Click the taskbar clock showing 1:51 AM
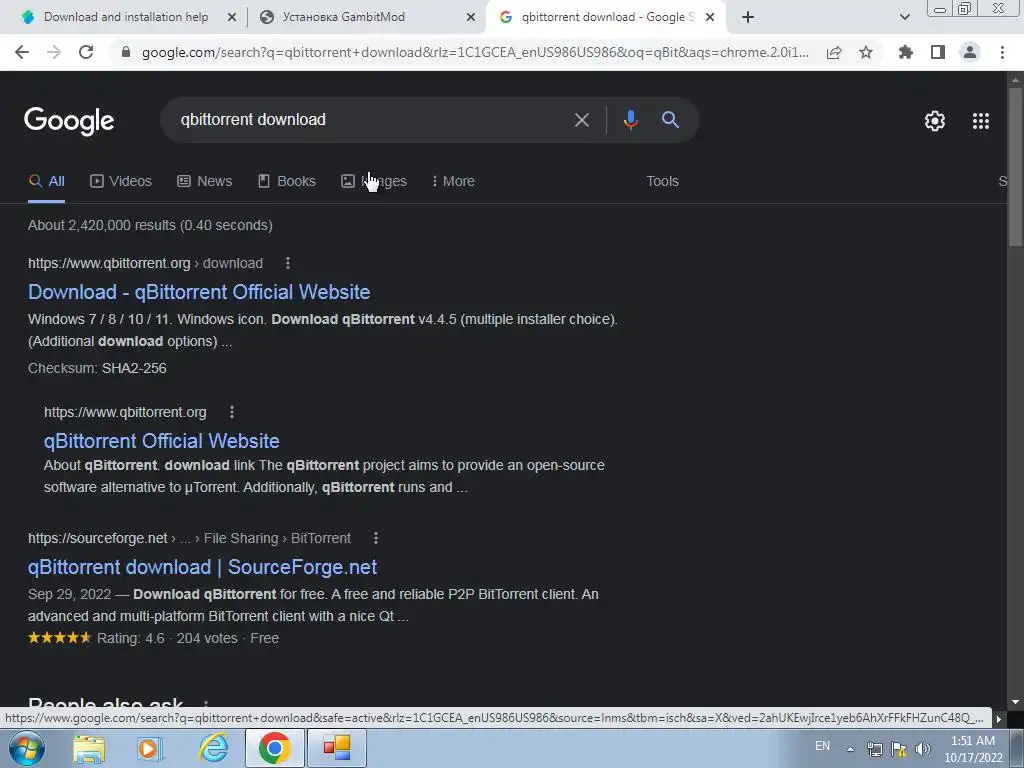The image size is (1024, 768). [x=973, y=749]
